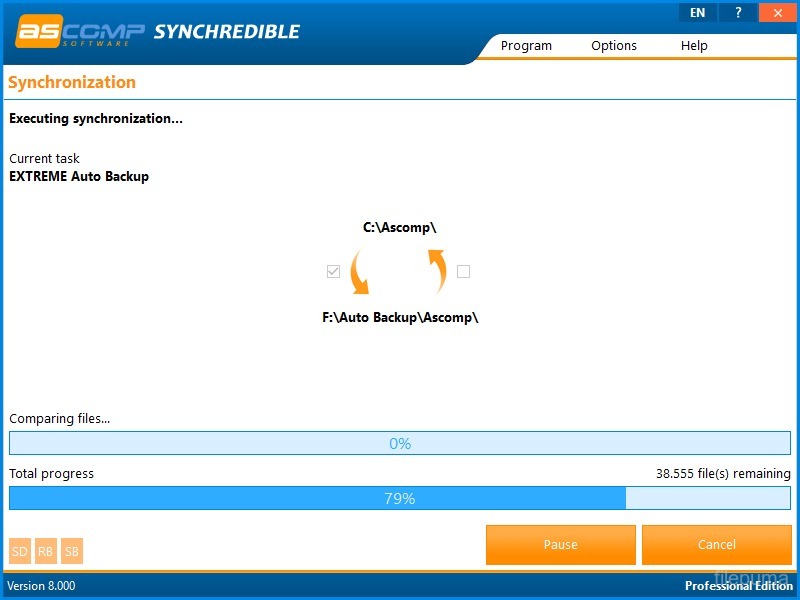This screenshot has width=800, height=600.
Task: Click the Comparing files 0% progress bar
Action: tap(400, 443)
